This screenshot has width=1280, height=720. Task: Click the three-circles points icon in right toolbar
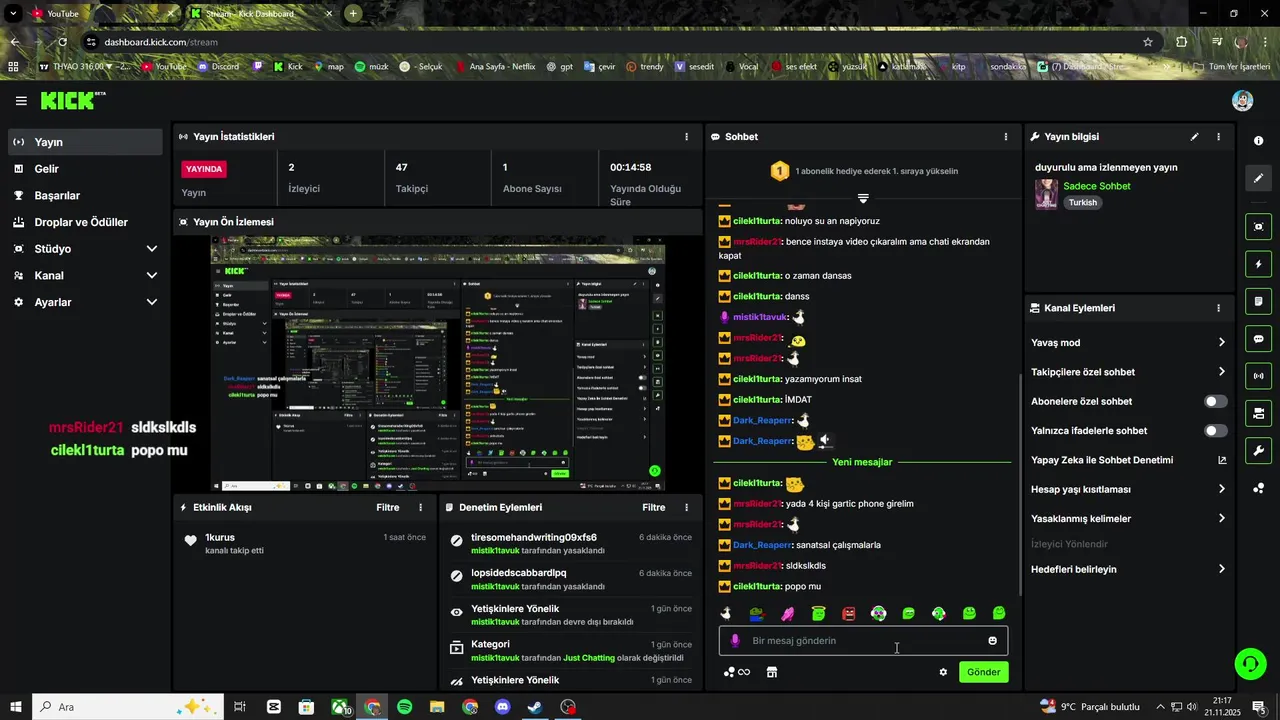pos(1259,488)
